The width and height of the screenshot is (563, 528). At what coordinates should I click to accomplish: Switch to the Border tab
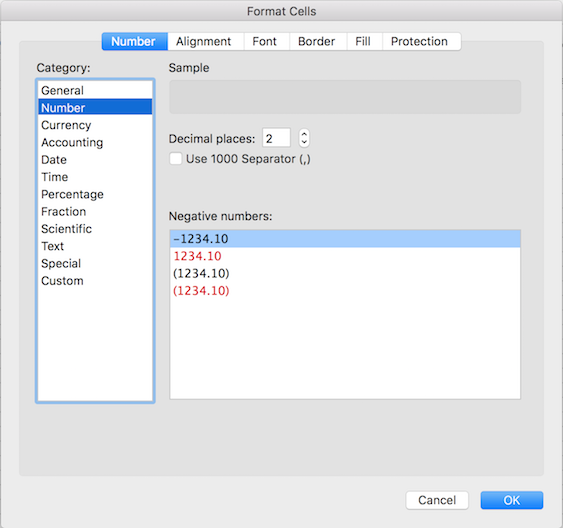tap(318, 42)
